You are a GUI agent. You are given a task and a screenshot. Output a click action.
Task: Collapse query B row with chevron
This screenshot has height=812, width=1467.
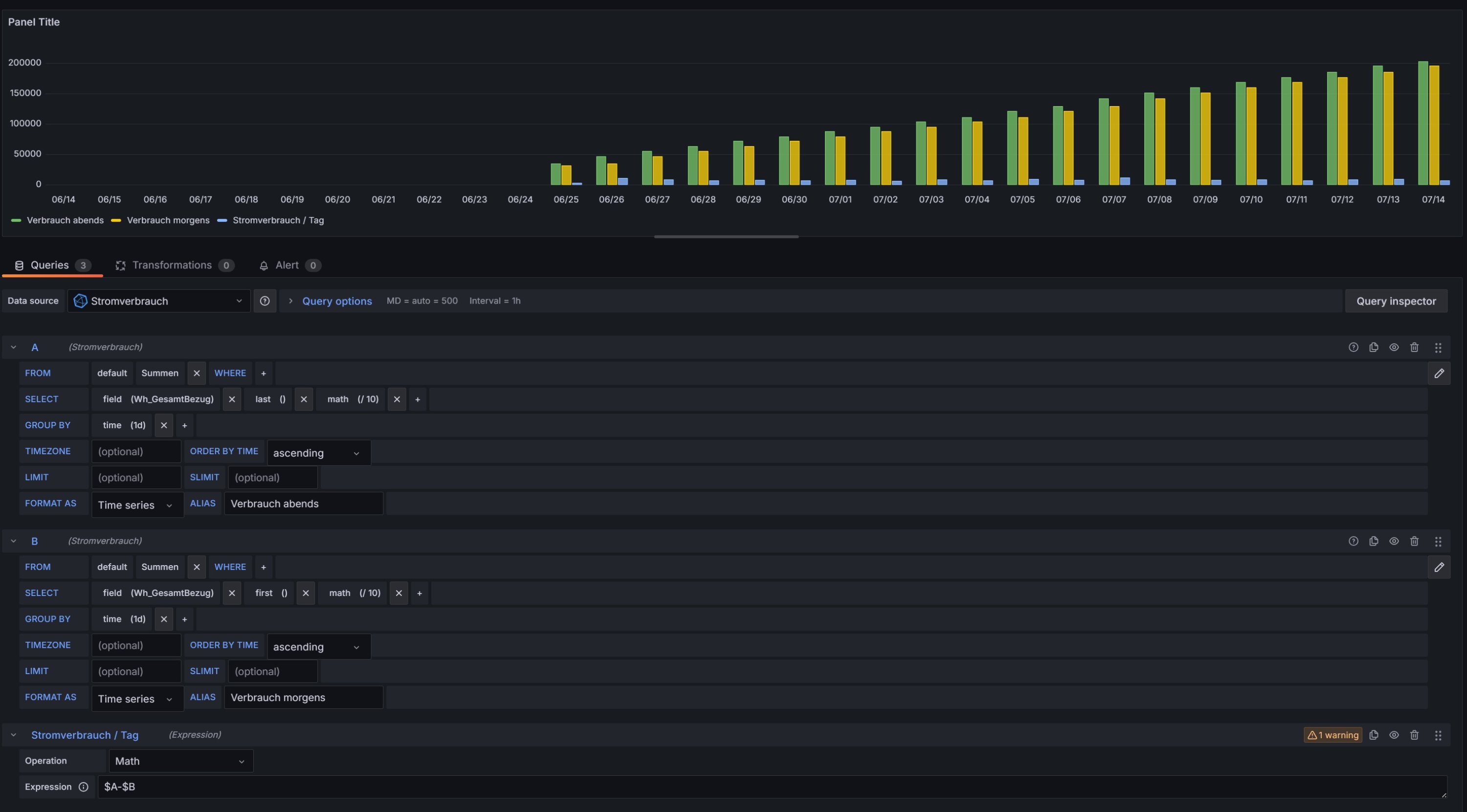(x=14, y=541)
